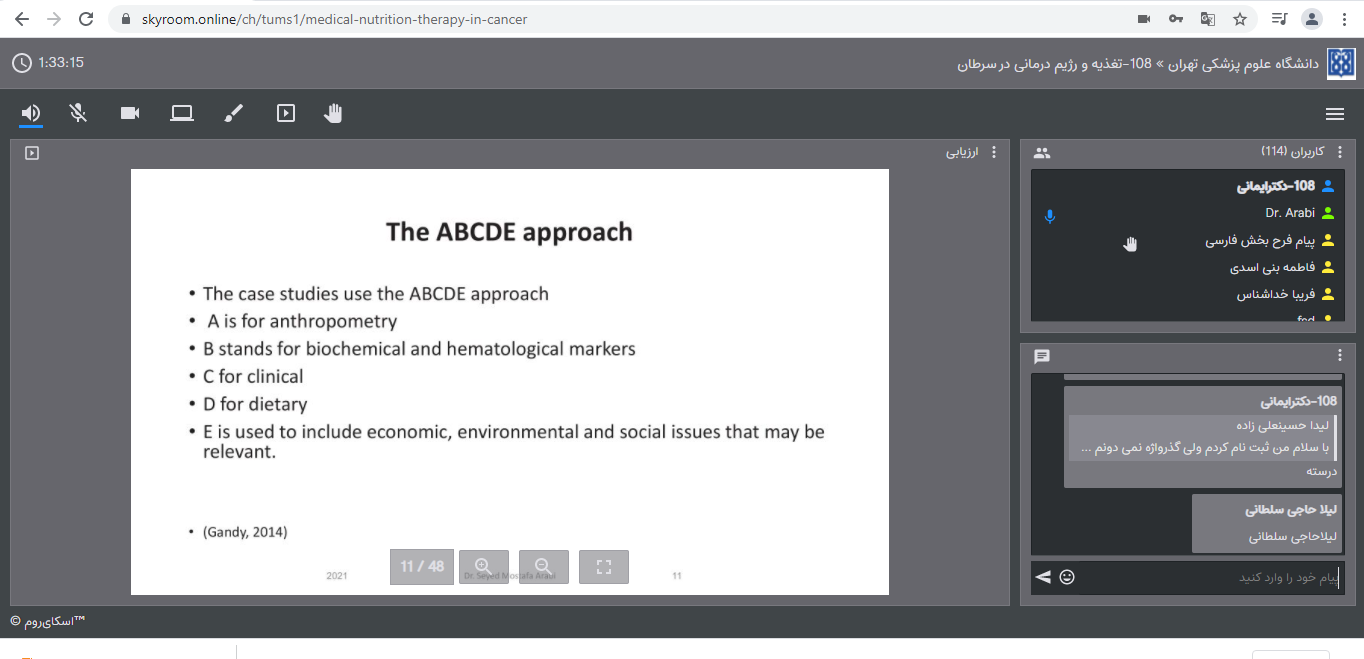
Task: Click the chat message input field
Action: [x=1210, y=578]
